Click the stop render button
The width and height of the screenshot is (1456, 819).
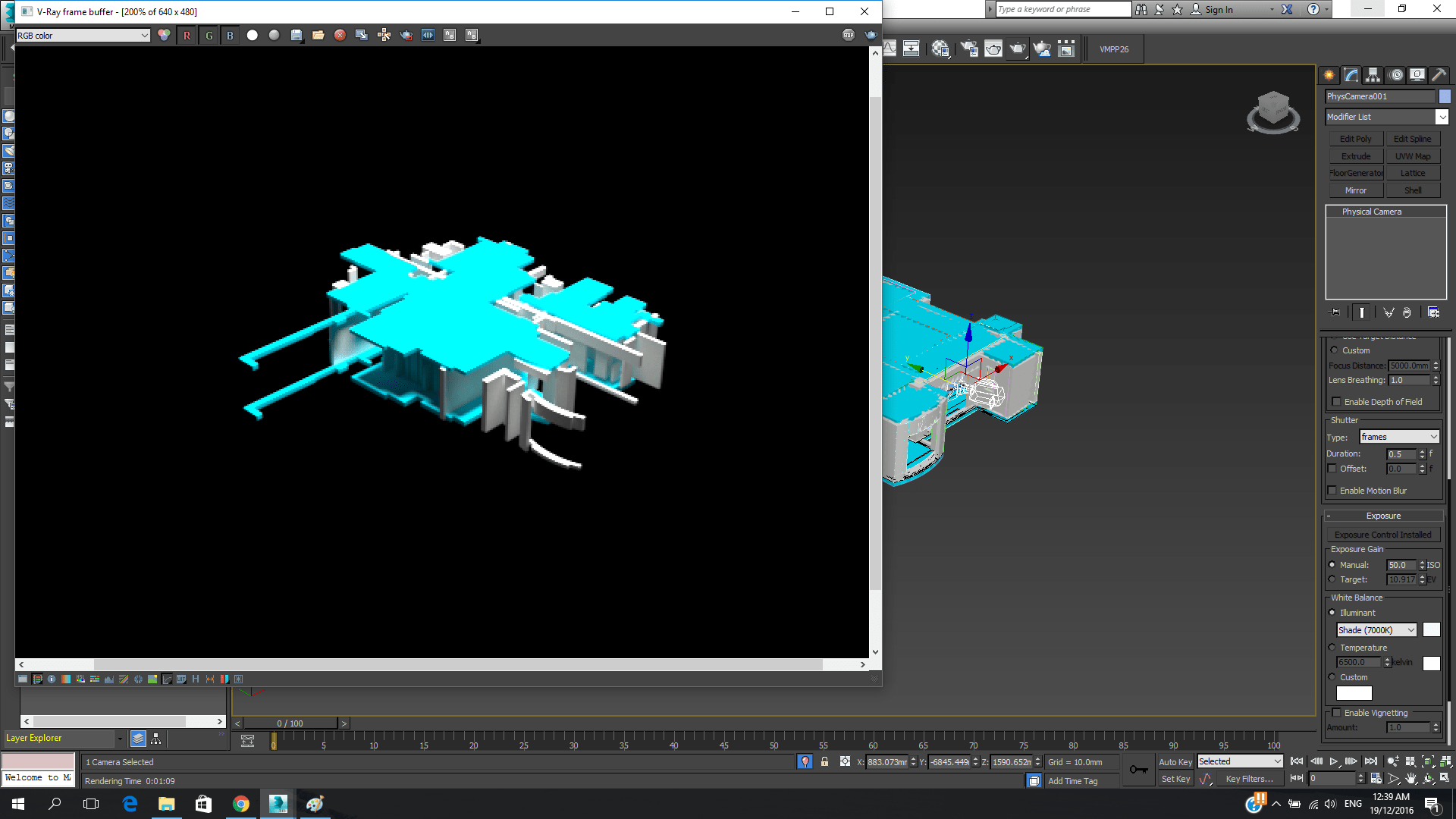[x=849, y=35]
